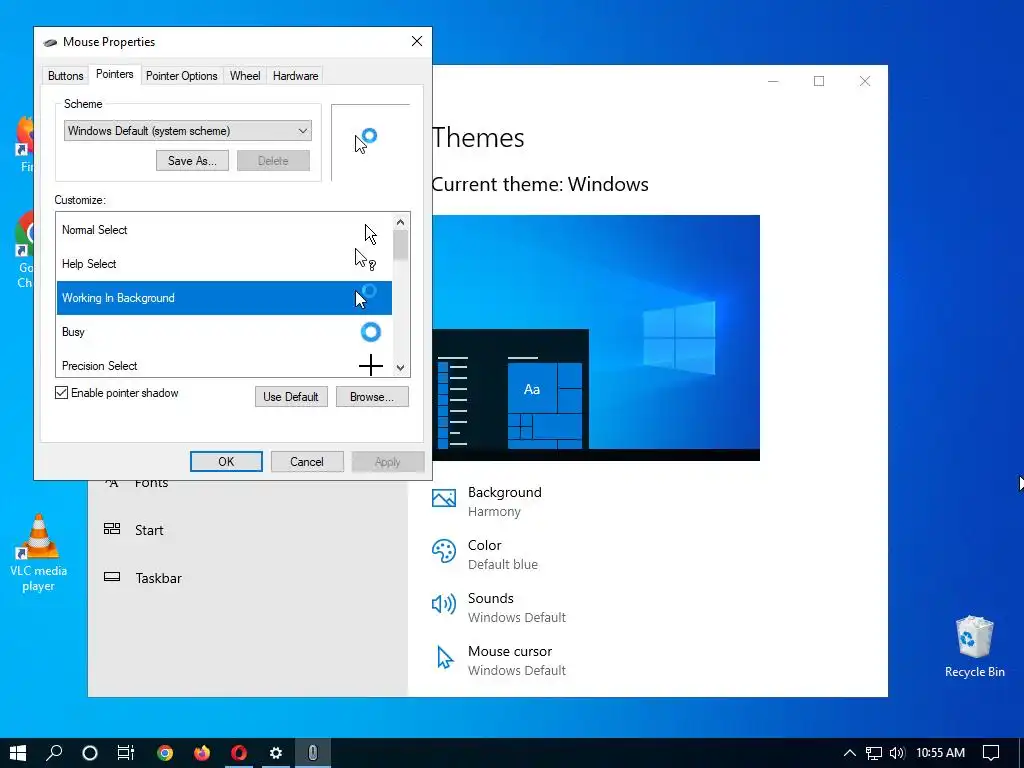
Task: Click the Sounds speaker icon in Themes
Action: pos(443,604)
